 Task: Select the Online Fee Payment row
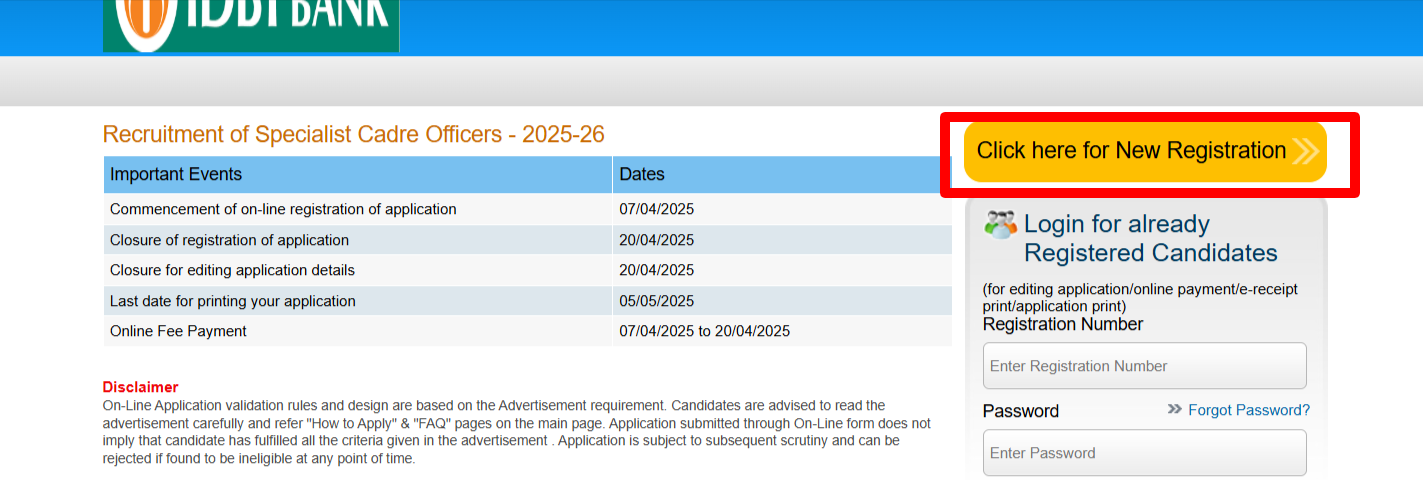point(178,331)
